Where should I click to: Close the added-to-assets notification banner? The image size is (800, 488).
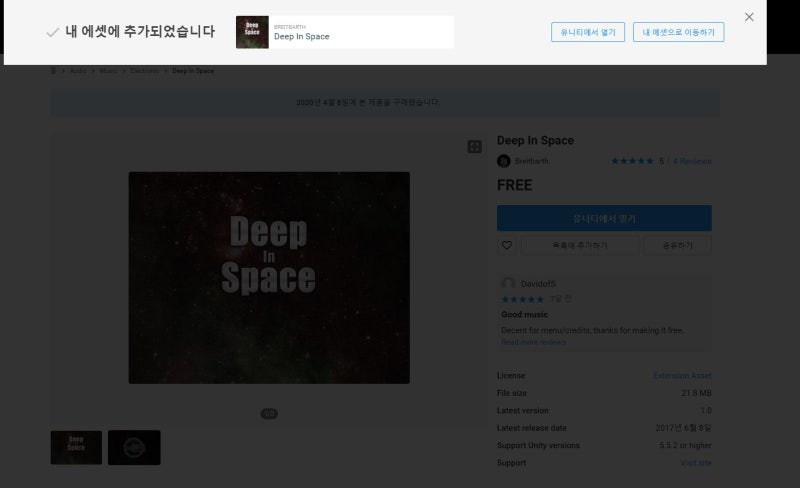point(748,17)
